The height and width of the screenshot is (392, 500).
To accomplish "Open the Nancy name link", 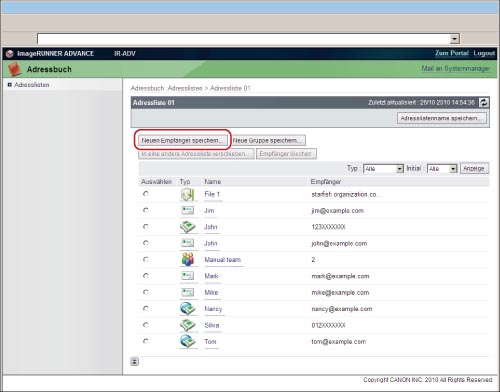I will (x=213, y=309).
